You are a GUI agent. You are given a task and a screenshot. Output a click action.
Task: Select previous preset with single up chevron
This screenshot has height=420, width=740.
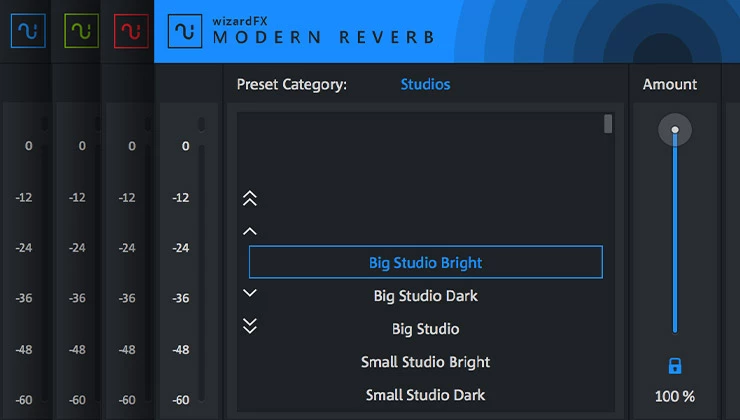(x=250, y=231)
